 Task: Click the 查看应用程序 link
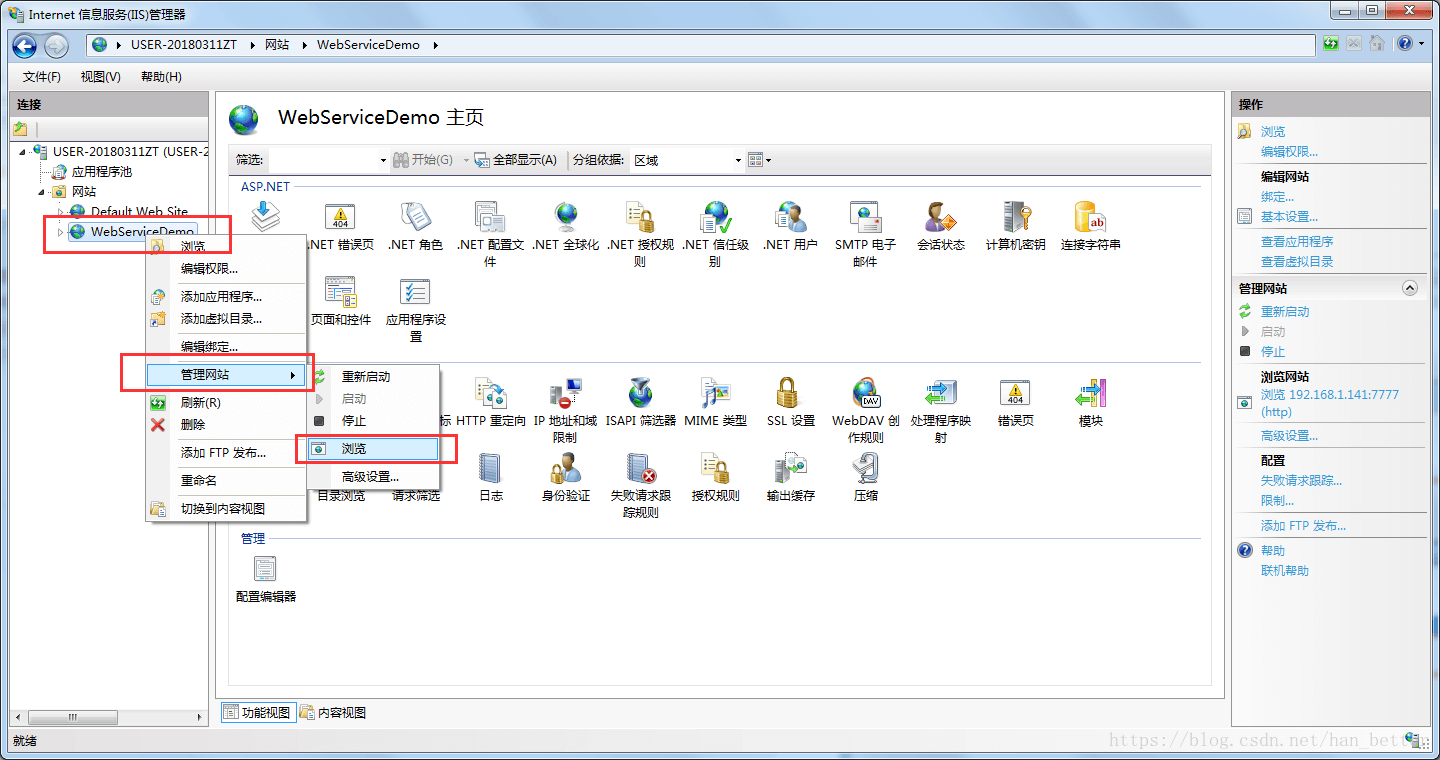[1297, 242]
